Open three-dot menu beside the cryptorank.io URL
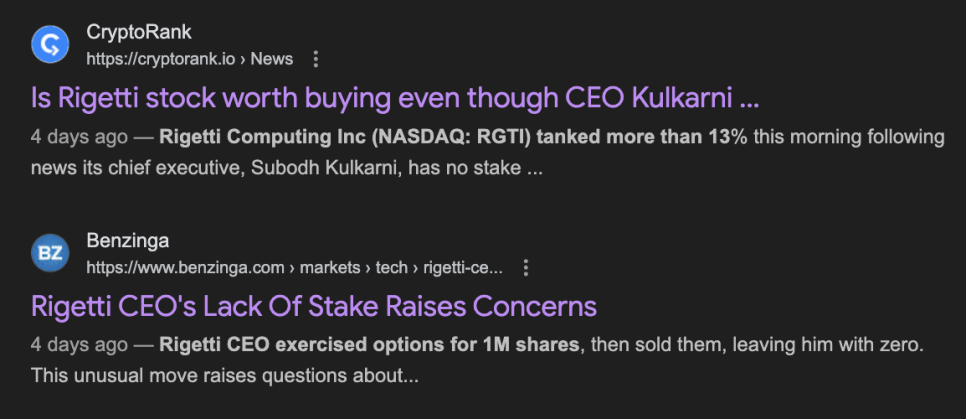Image resolution: width=966 pixels, height=419 pixels. pyautogui.click(x=316, y=59)
